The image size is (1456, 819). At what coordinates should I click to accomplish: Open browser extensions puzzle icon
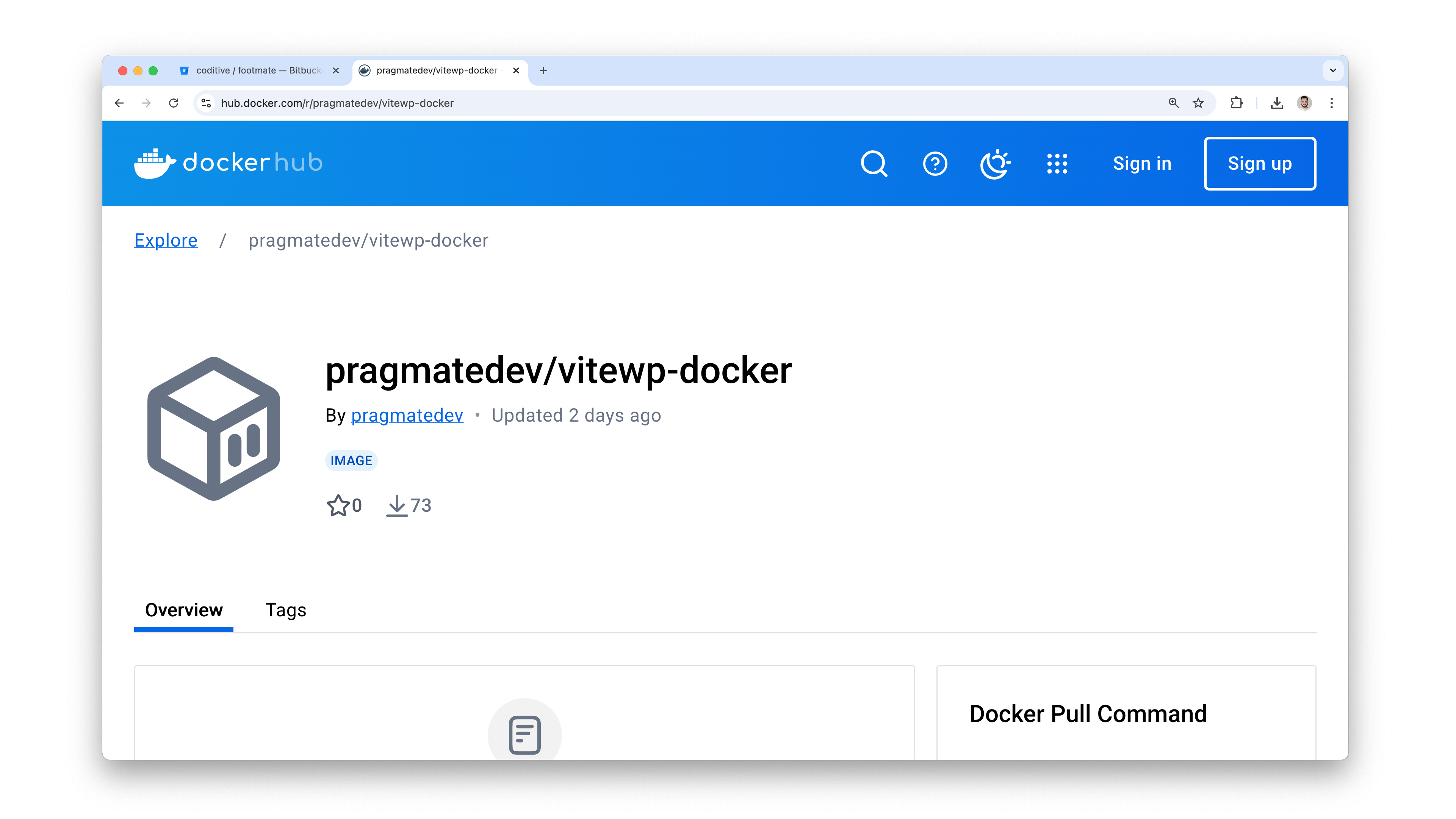tap(1237, 103)
